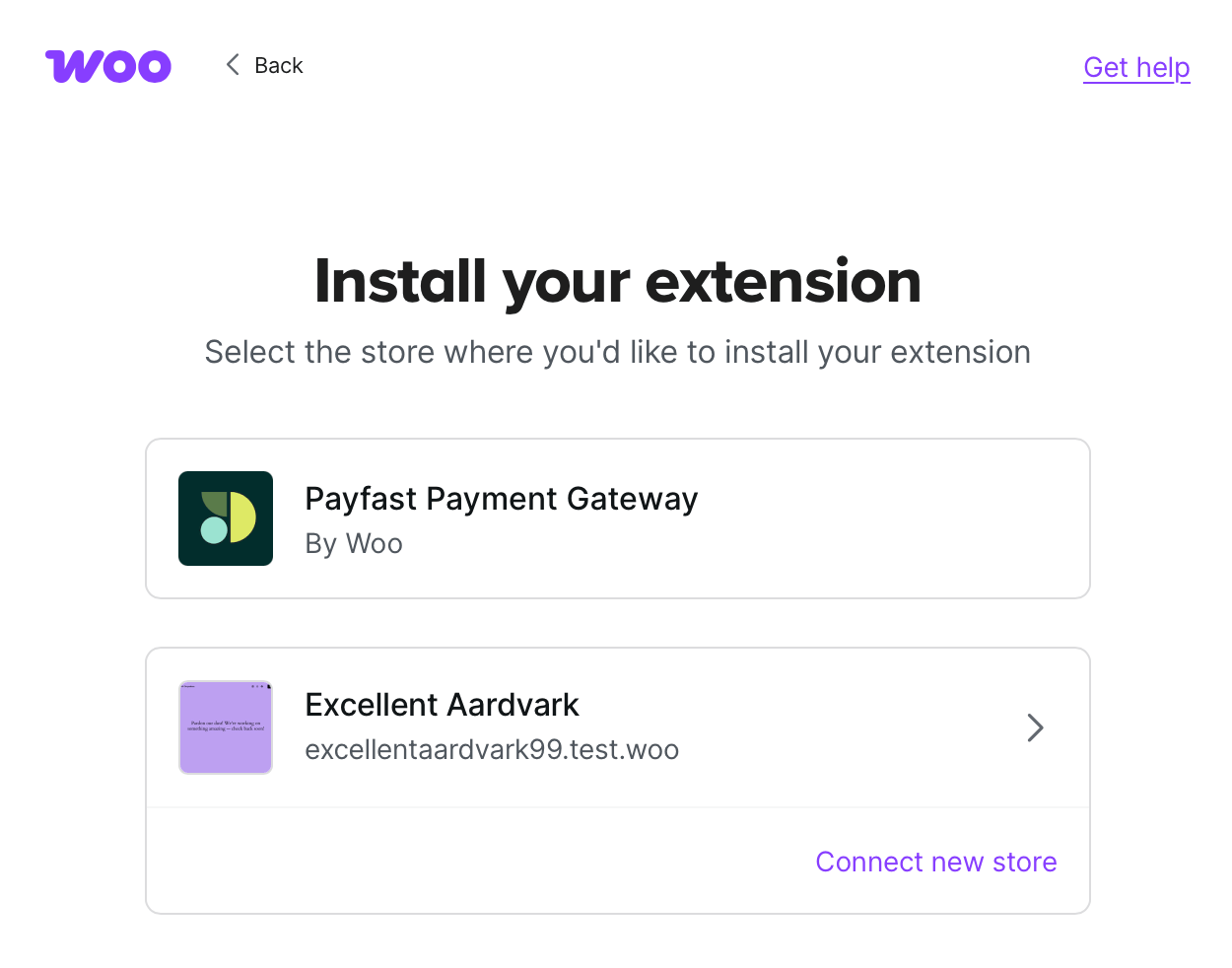The height and width of the screenshot is (968, 1232).
Task: Choose the Excellent Aardvark store name
Action: click(442, 705)
